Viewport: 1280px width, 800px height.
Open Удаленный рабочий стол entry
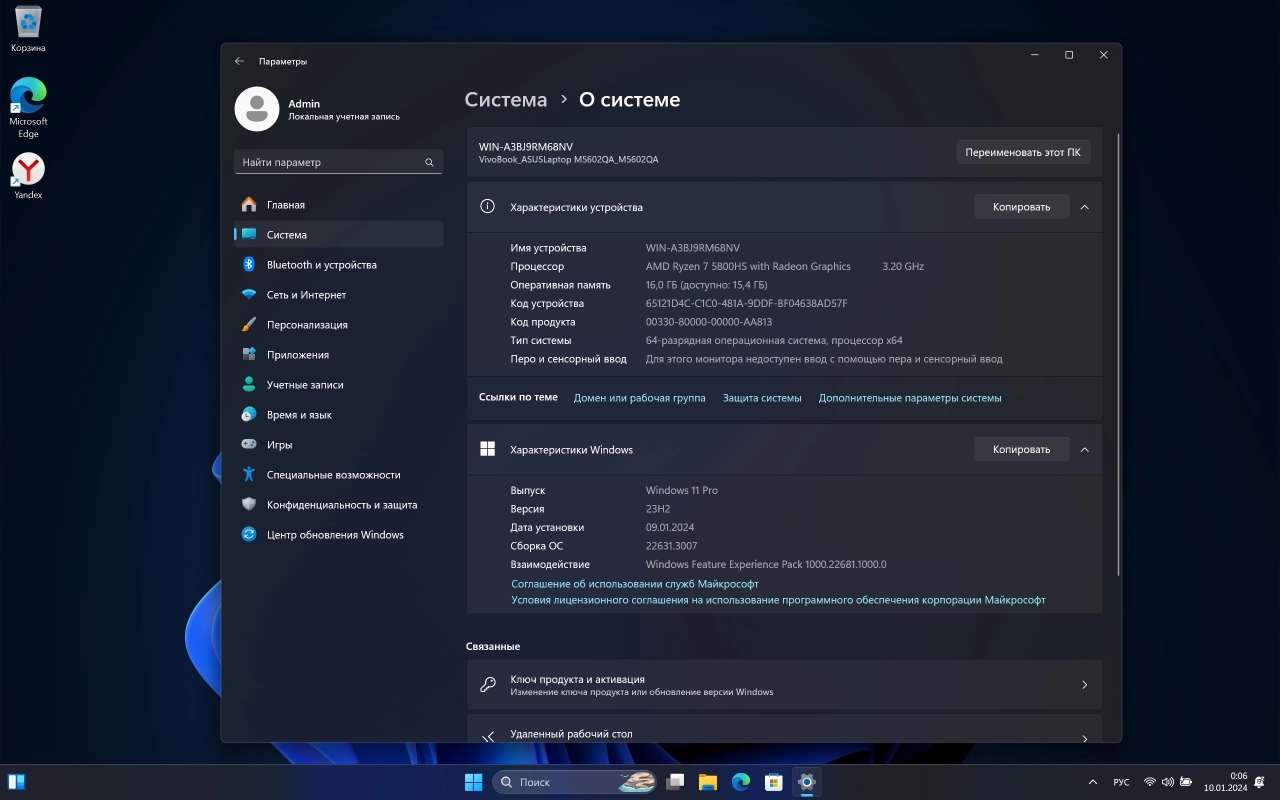click(x=784, y=730)
